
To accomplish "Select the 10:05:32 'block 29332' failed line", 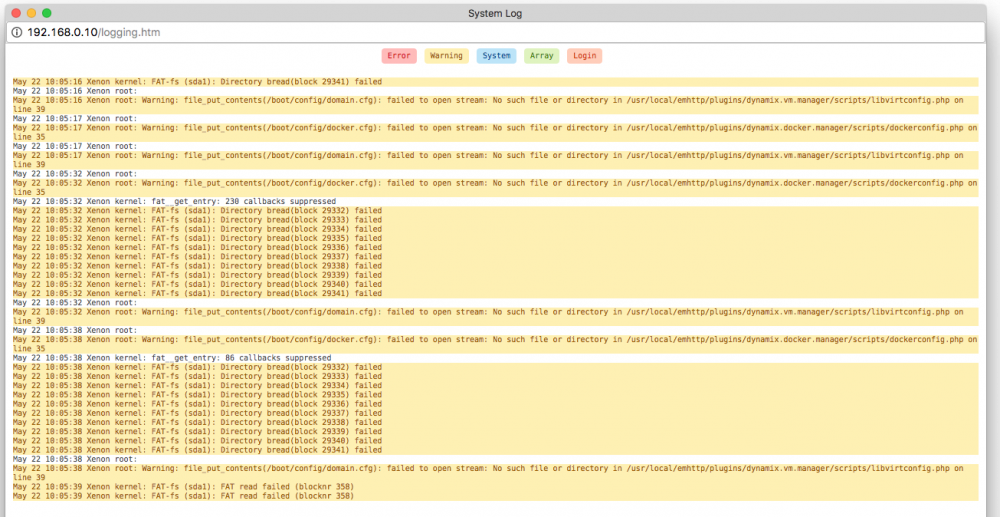I will pos(495,210).
